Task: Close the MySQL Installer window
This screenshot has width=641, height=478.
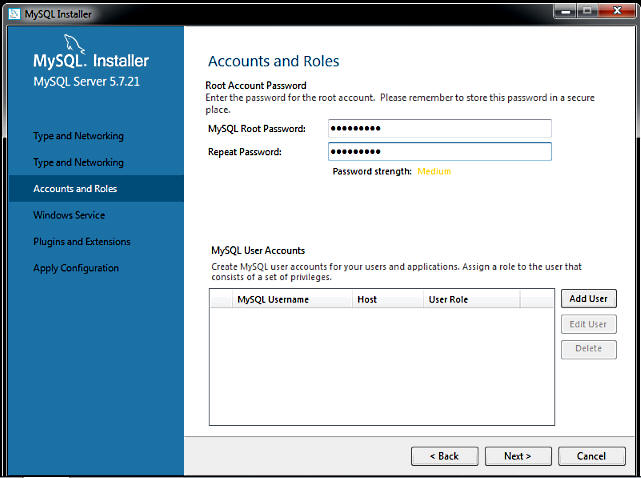Action: [x=617, y=11]
